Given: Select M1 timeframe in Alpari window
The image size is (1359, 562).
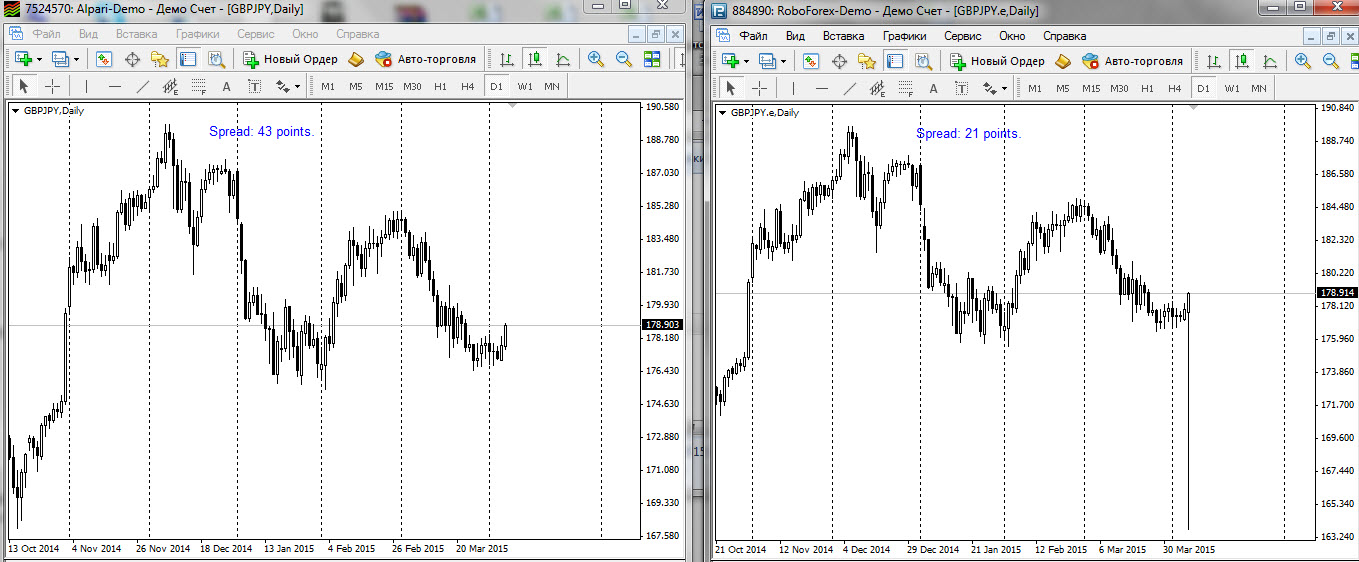Looking at the screenshot, I should (328, 86).
